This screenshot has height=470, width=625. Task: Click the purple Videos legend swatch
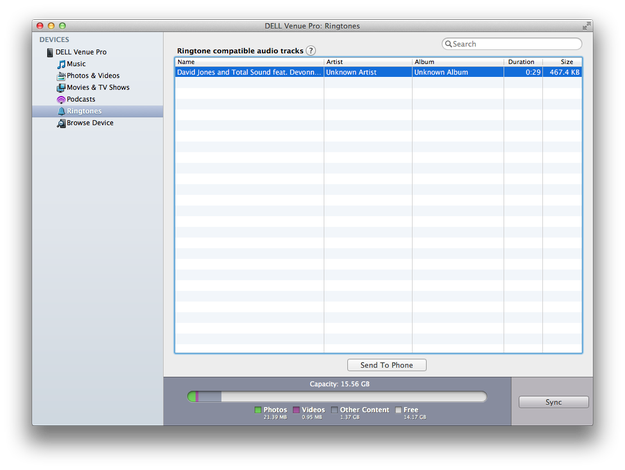296,410
